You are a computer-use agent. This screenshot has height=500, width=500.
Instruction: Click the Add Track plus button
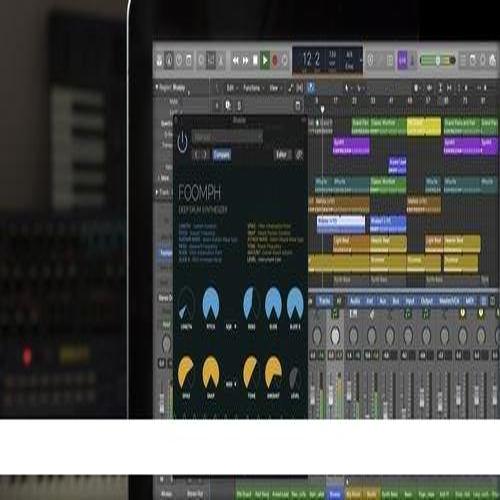point(217,106)
